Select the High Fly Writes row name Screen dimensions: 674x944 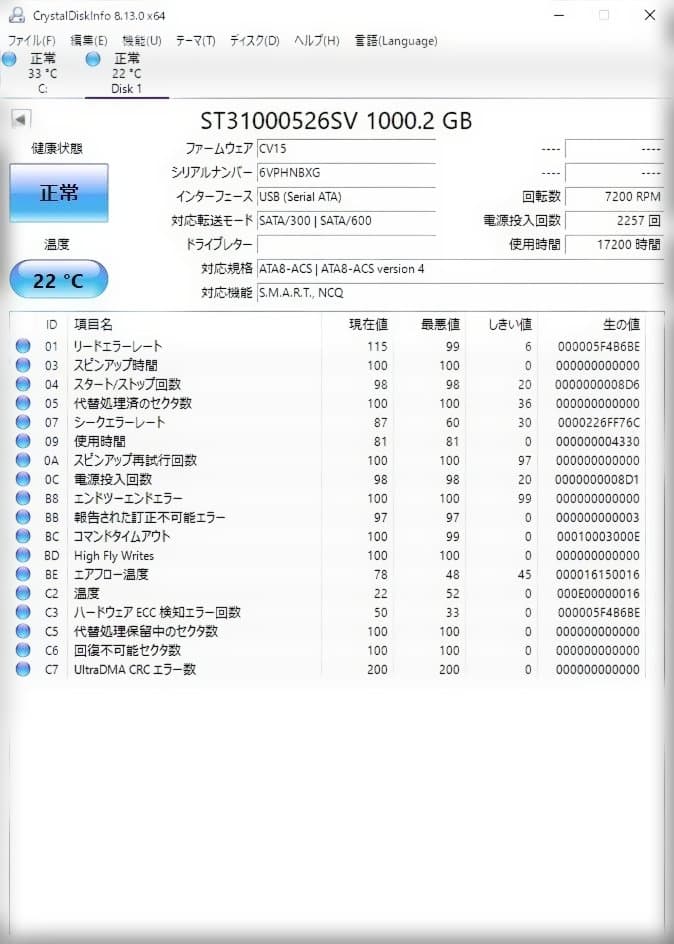(x=114, y=556)
